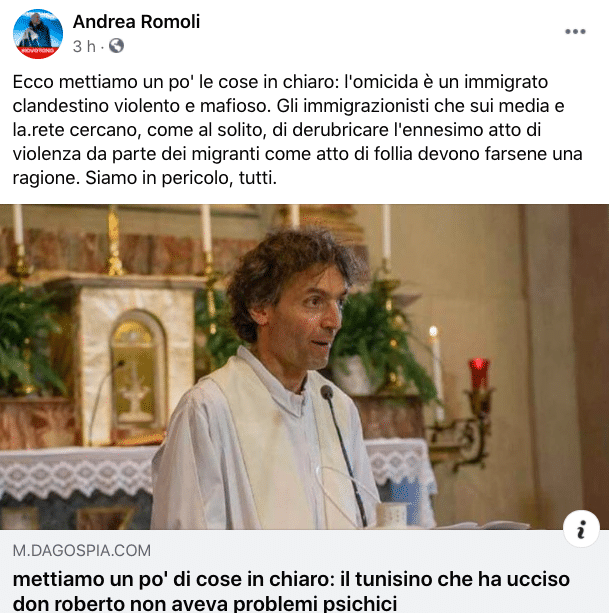Open the three-dot post options menu
Viewport: 609px width, 613px height.
tap(575, 32)
